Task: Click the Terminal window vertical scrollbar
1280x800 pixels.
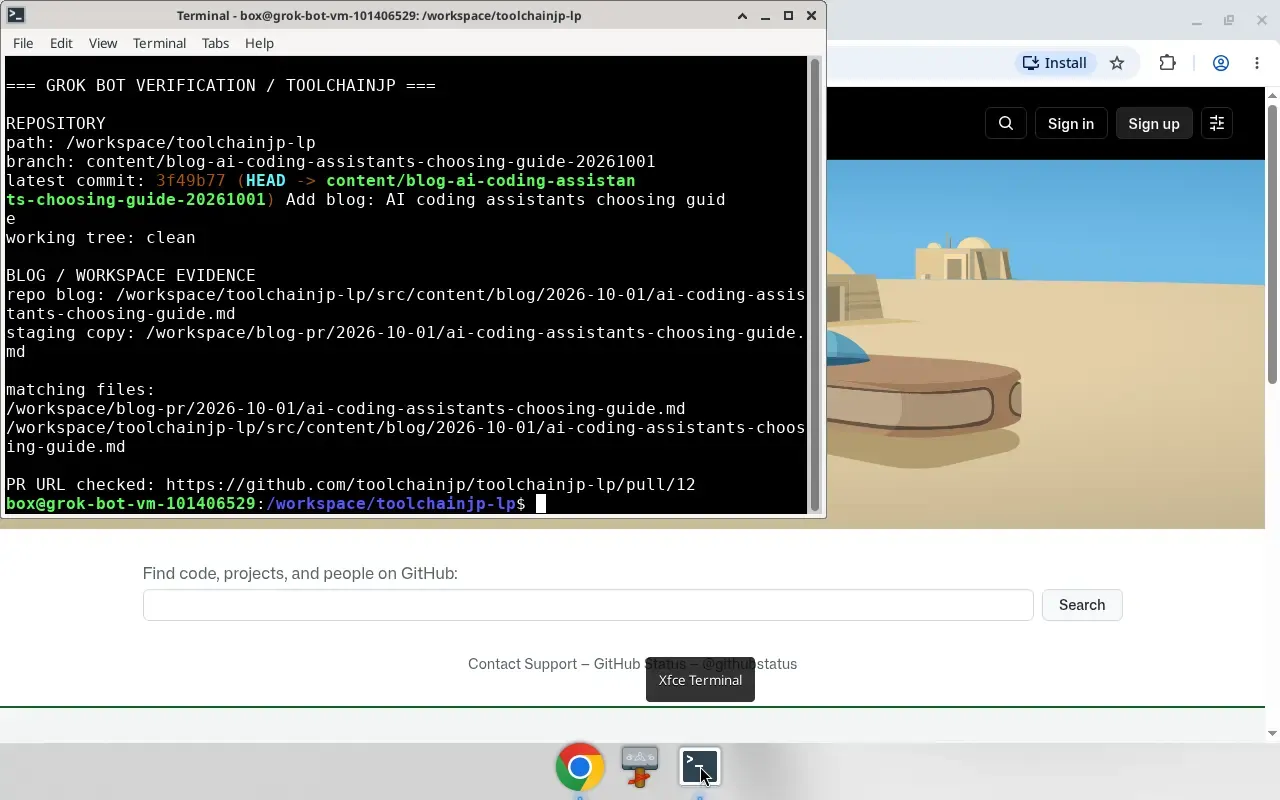Action: click(815, 285)
